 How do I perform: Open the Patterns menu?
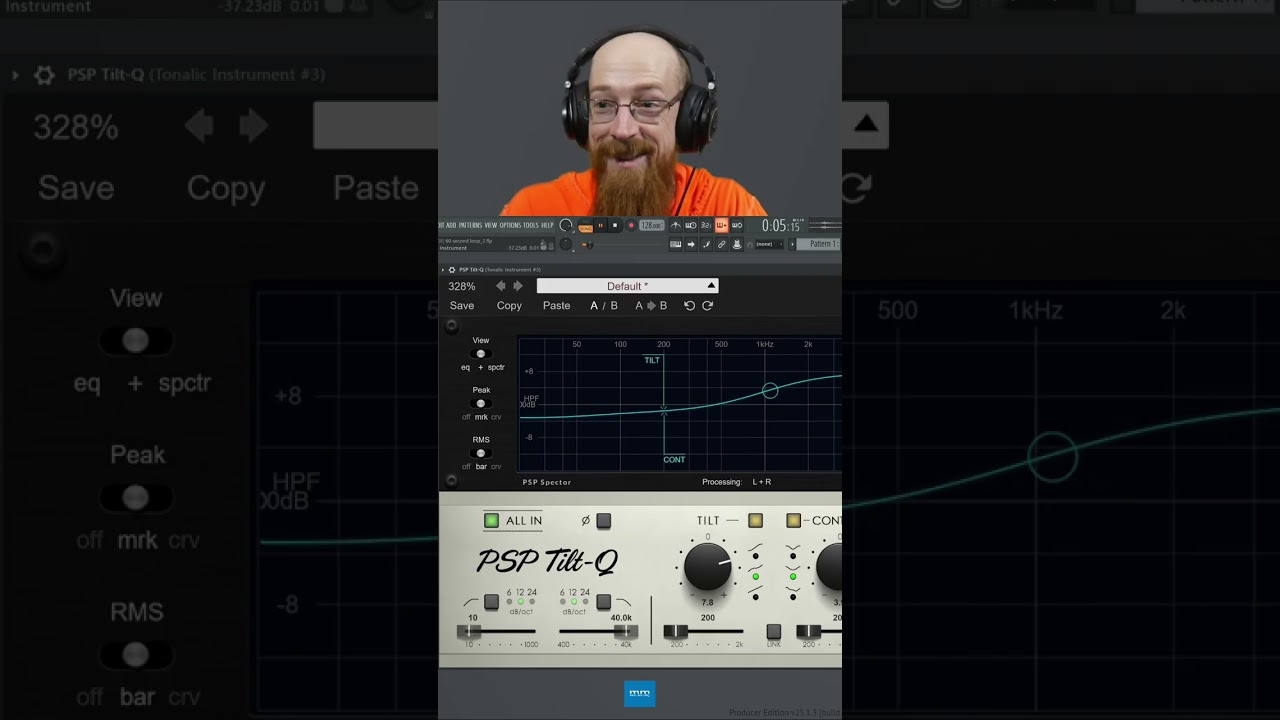[x=470, y=225]
